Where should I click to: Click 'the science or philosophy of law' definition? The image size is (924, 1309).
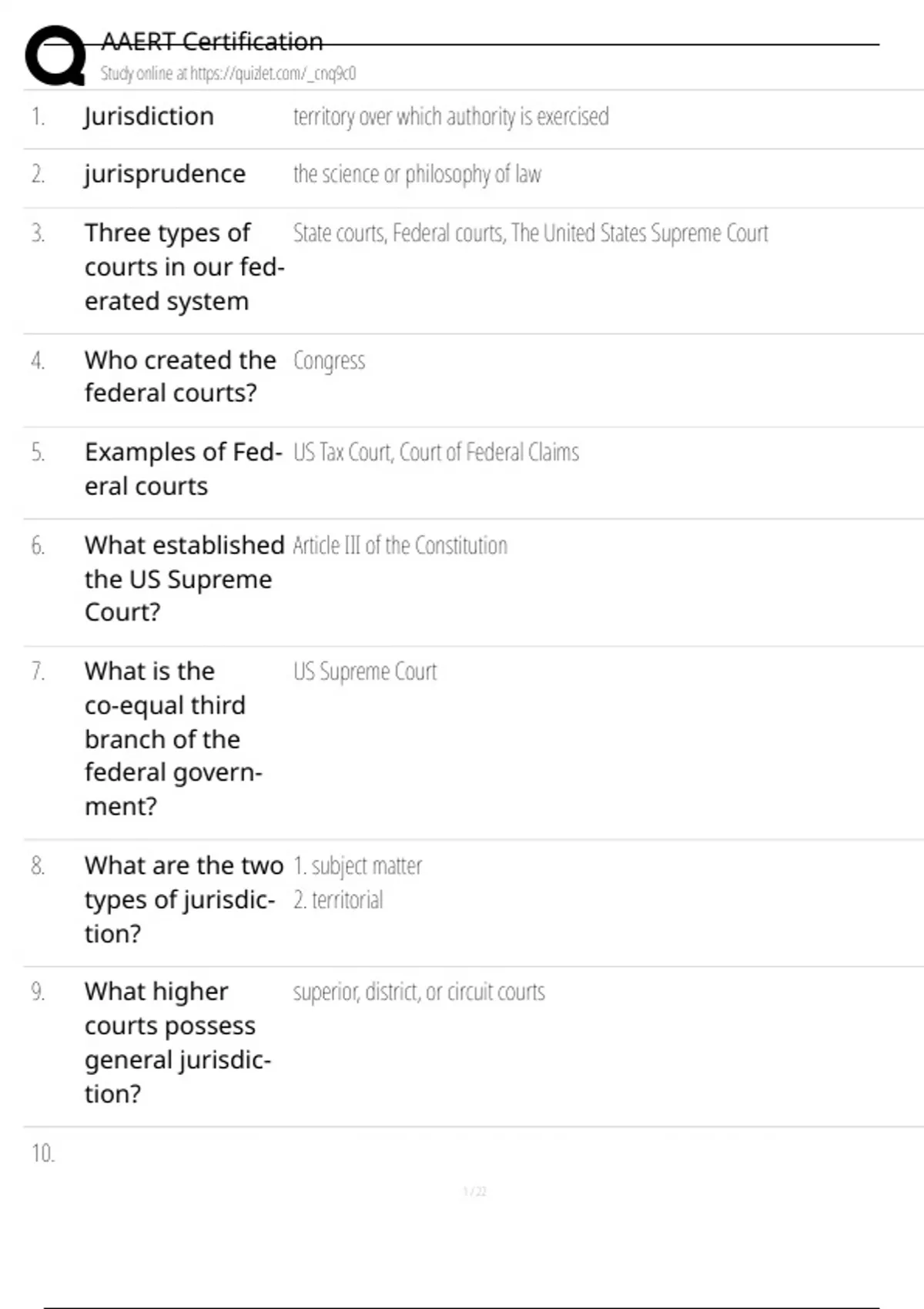[x=417, y=175]
